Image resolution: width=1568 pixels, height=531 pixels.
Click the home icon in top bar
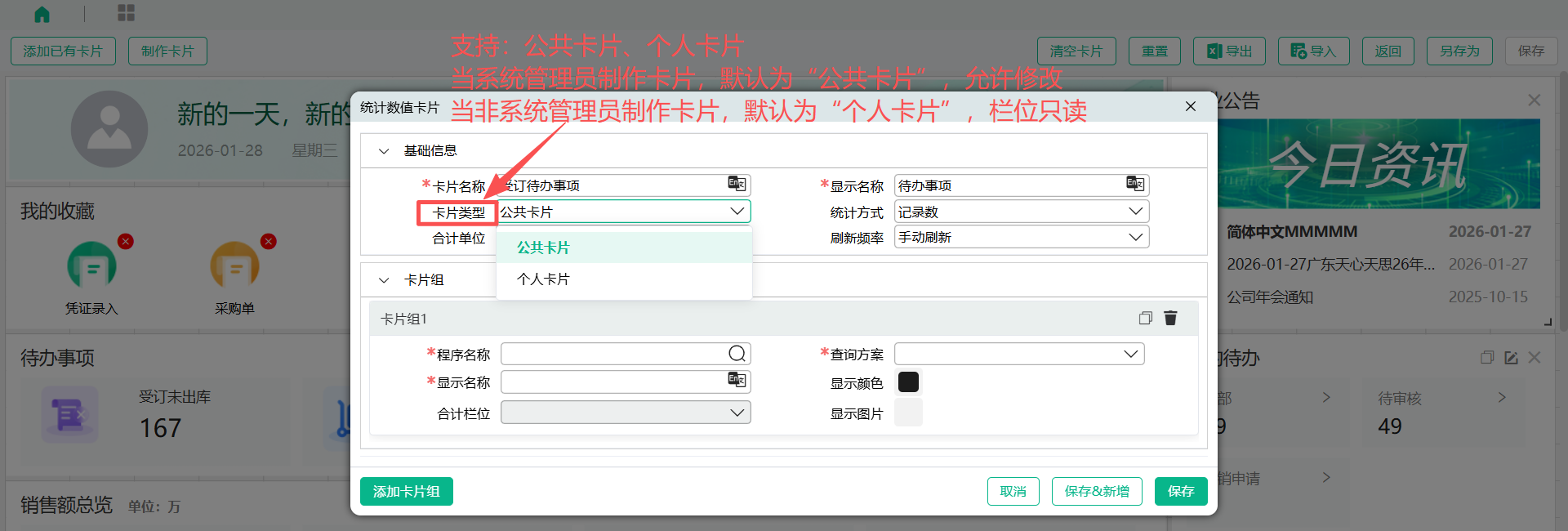click(42, 14)
